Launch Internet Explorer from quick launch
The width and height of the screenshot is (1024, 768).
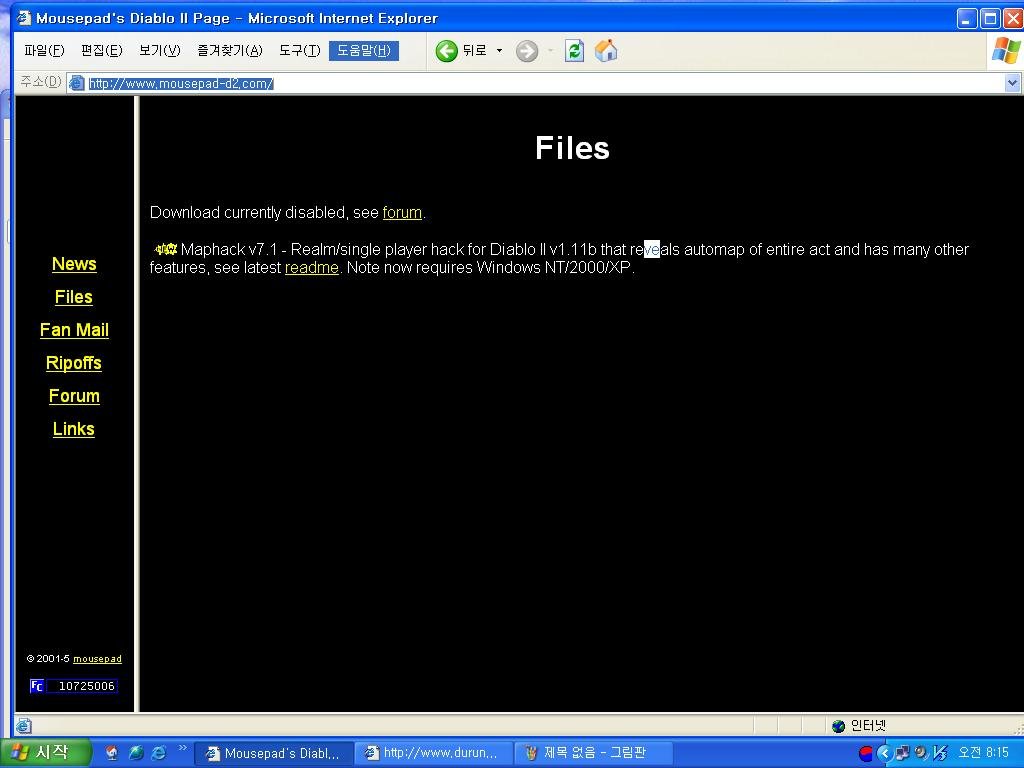(x=159, y=753)
